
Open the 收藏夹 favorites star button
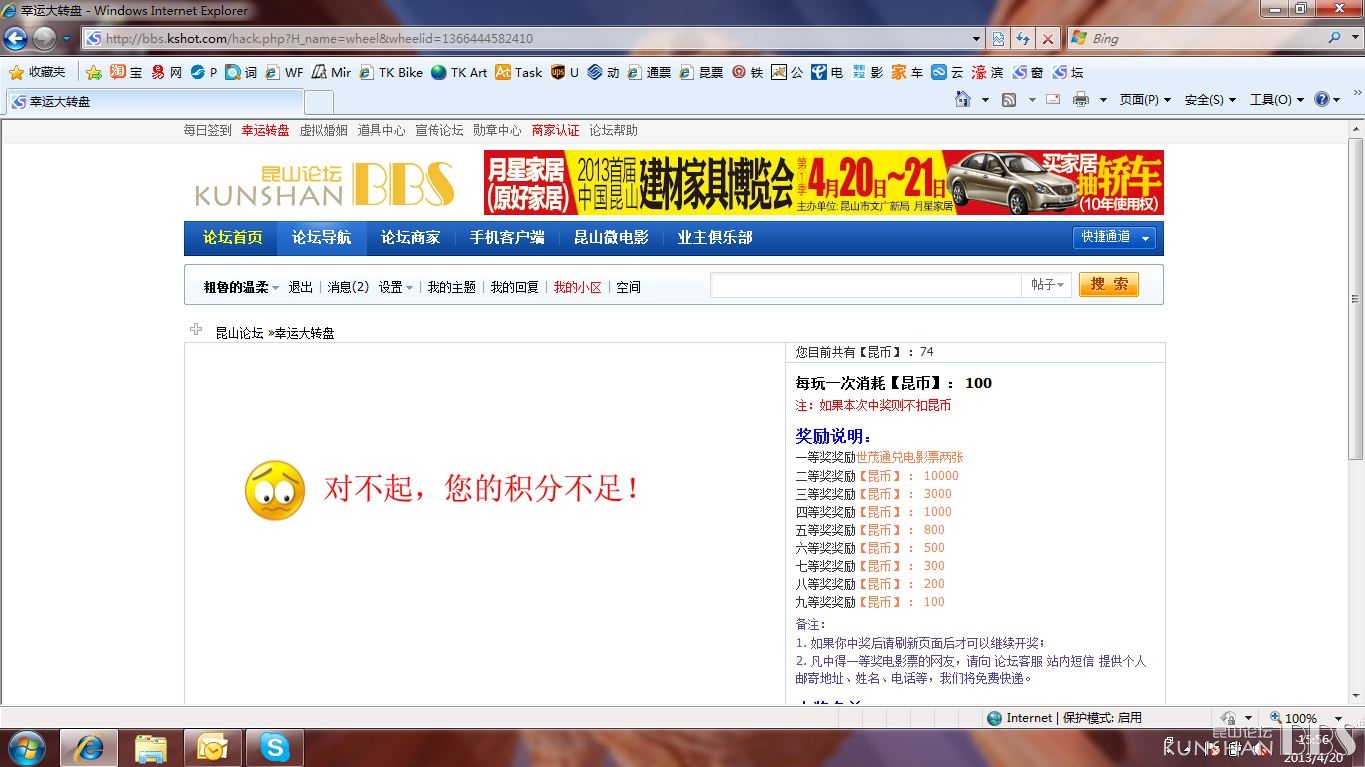tap(37, 72)
